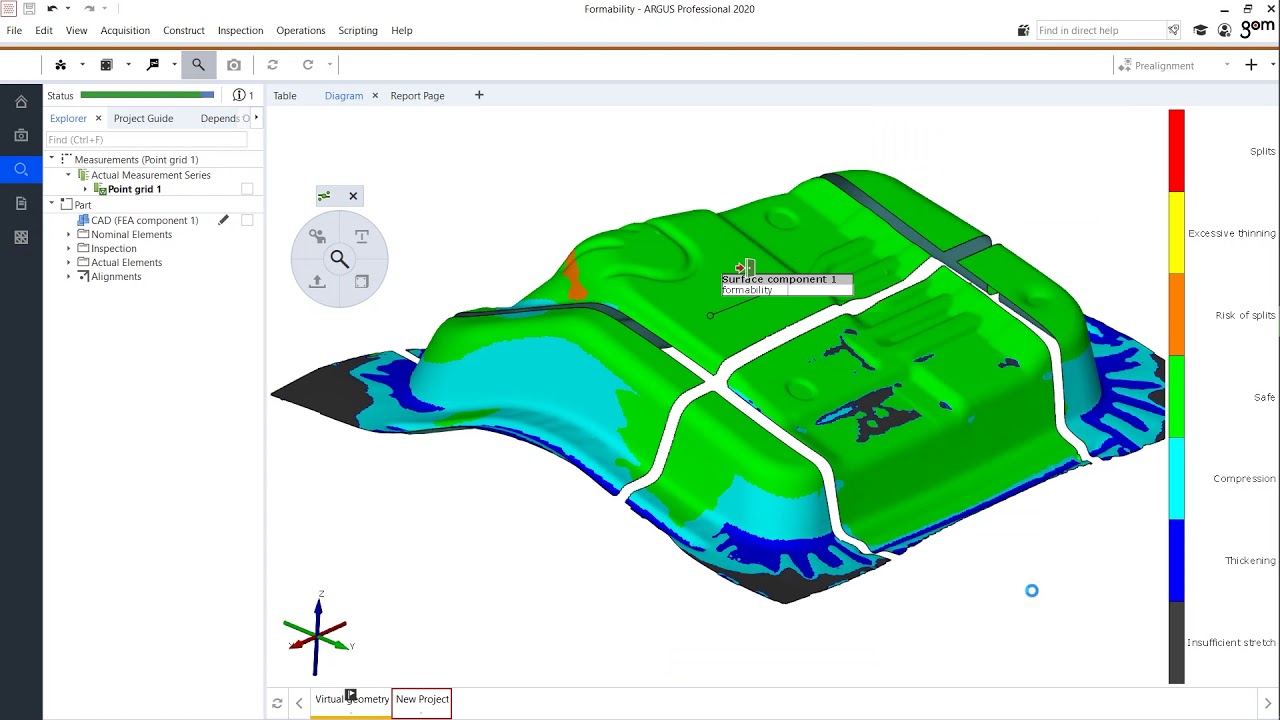This screenshot has height=720, width=1280.
Task: Click the Status progress bar
Action: click(147, 96)
